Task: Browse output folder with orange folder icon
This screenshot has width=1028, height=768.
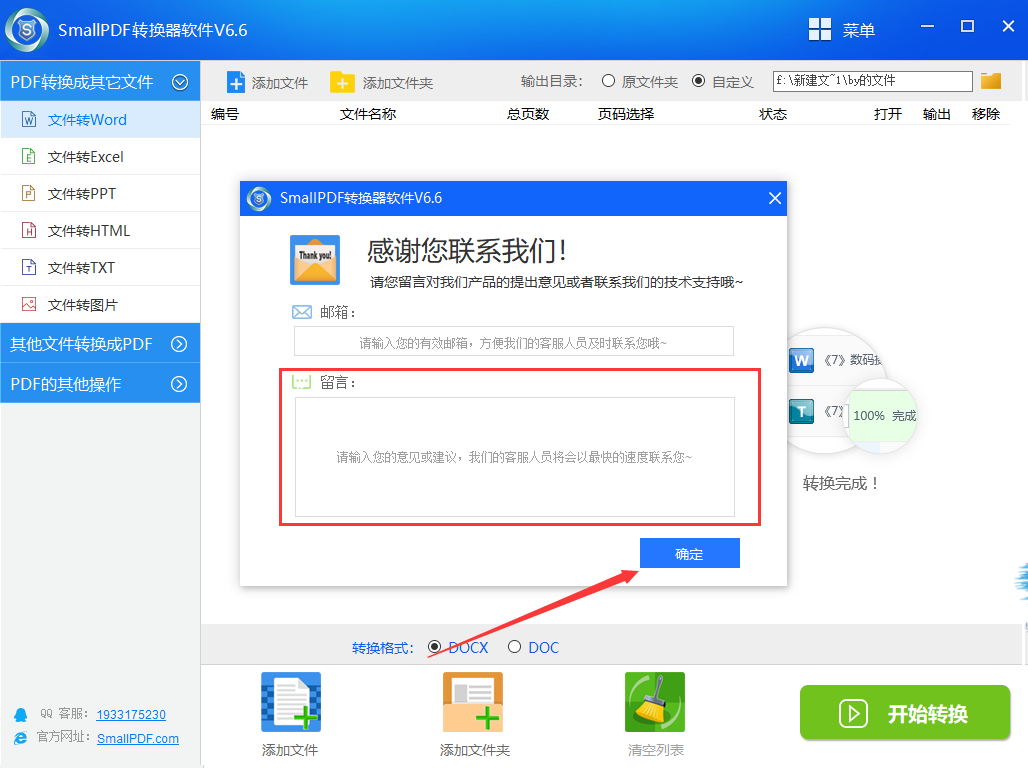Action: (991, 81)
